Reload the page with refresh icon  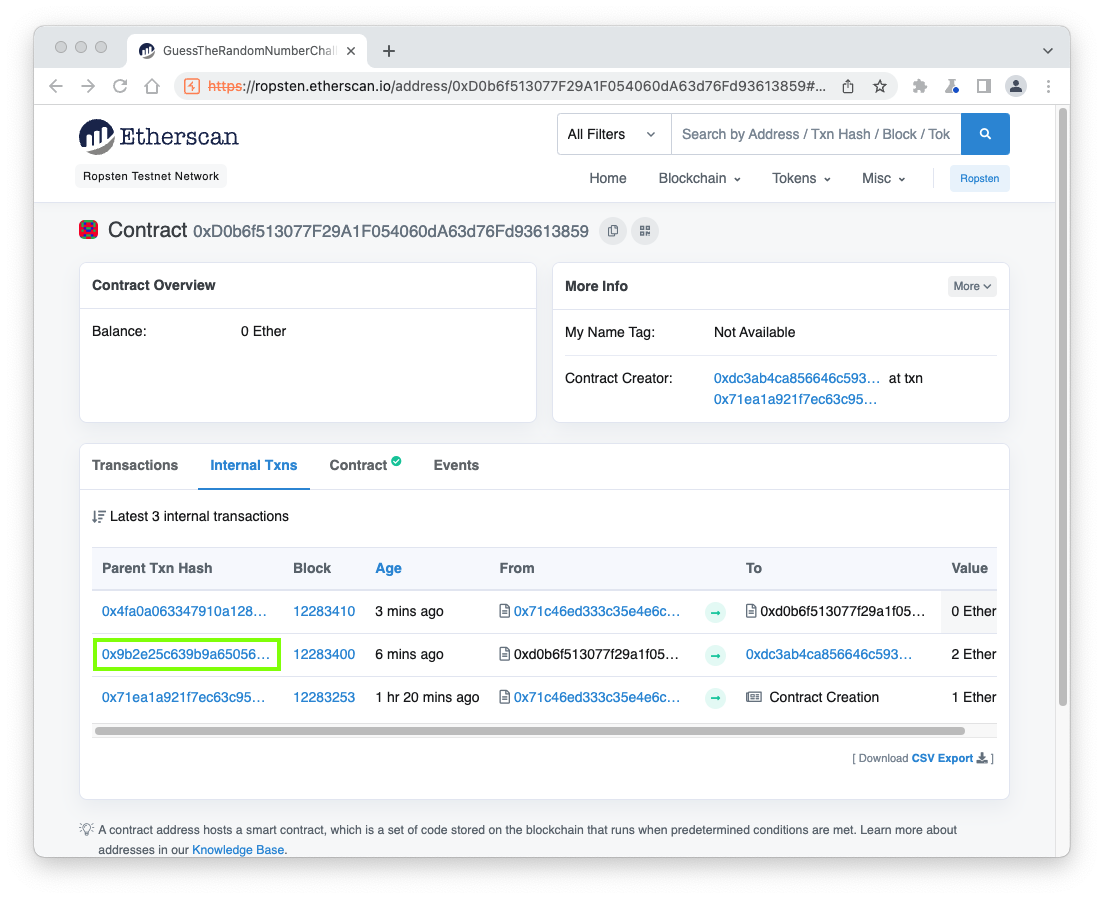[x=120, y=86]
